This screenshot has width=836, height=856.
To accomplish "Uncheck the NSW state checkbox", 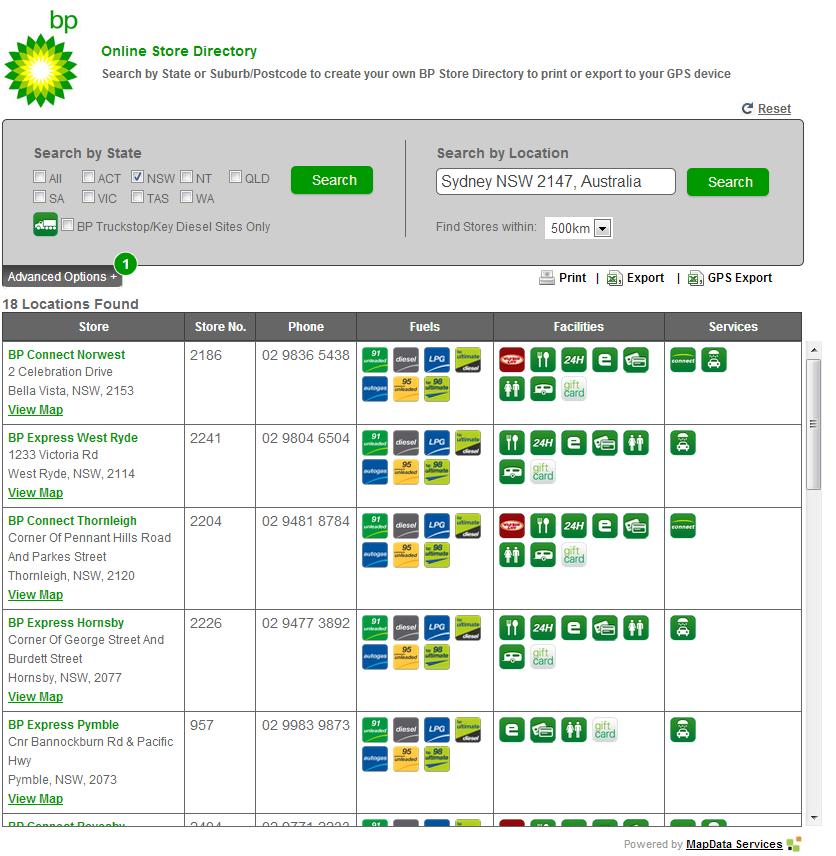I will (139, 178).
